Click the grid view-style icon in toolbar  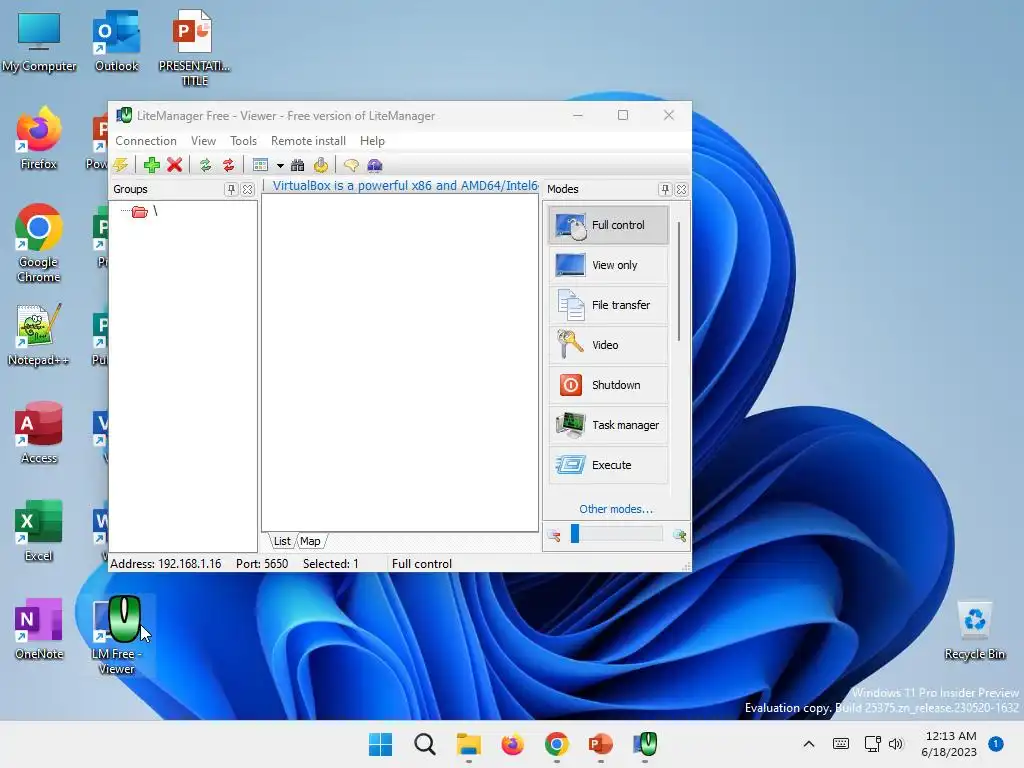261,165
